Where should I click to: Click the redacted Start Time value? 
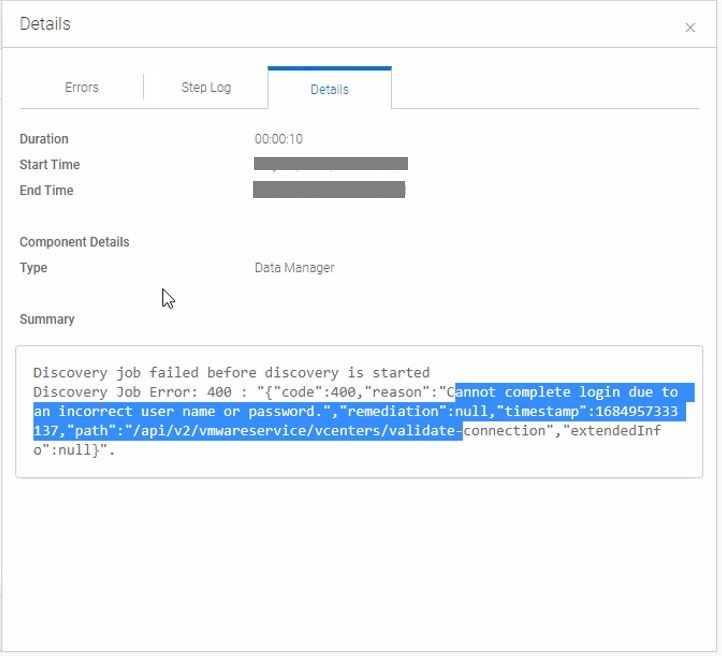point(330,164)
